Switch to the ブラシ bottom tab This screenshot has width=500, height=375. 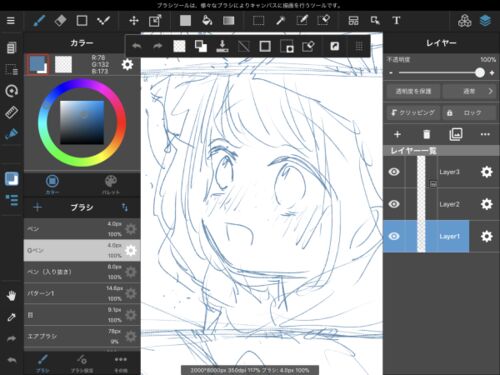point(42,363)
